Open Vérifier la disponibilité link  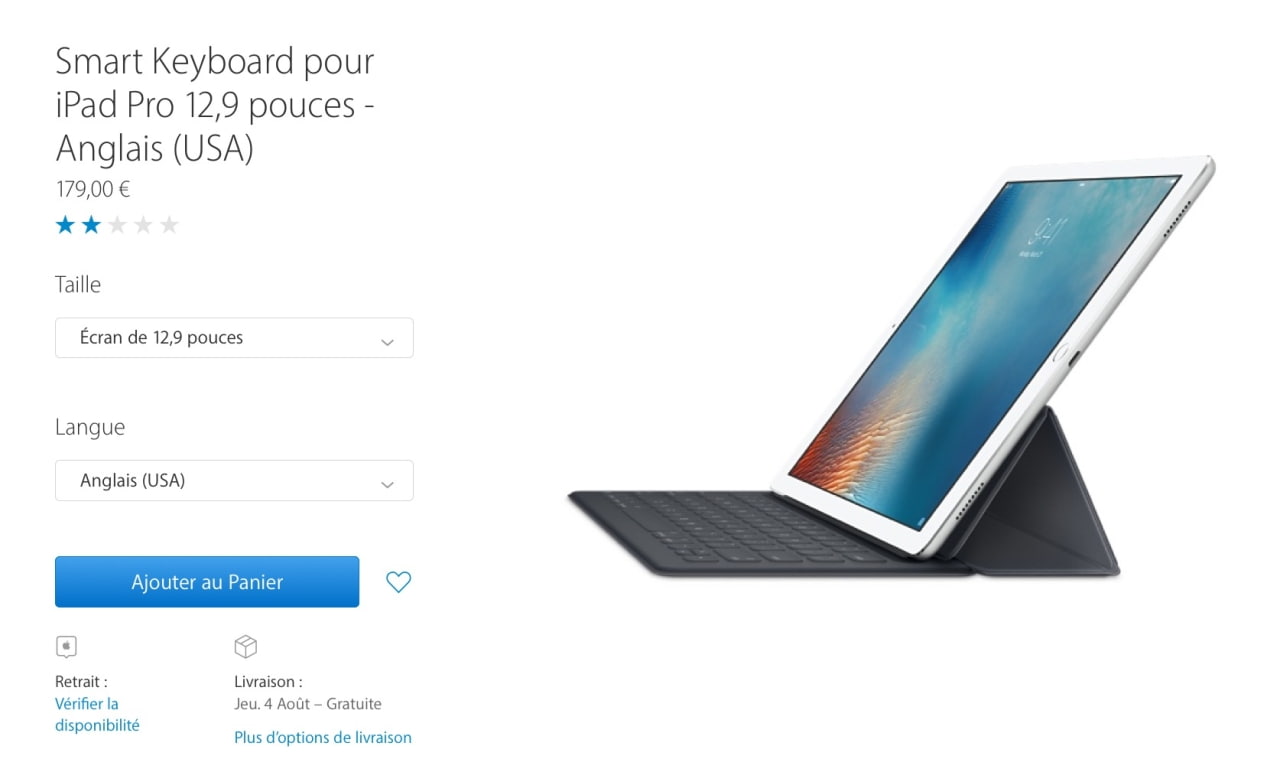[97, 715]
